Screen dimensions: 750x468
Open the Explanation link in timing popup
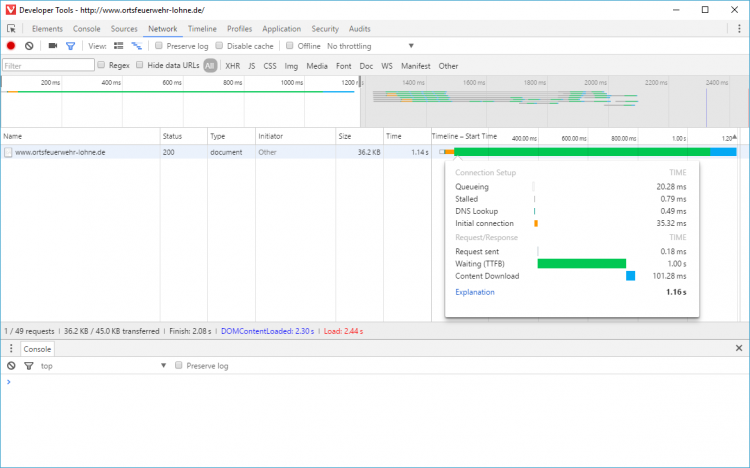pyautogui.click(x=474, y=292)
